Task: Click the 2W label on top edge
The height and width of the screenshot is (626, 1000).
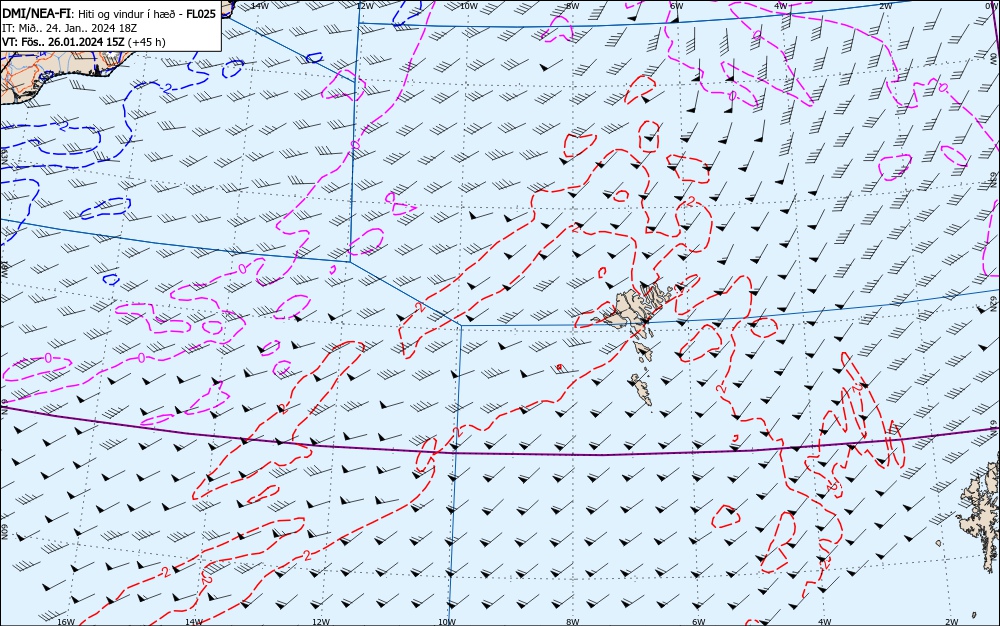Action: 886,5
